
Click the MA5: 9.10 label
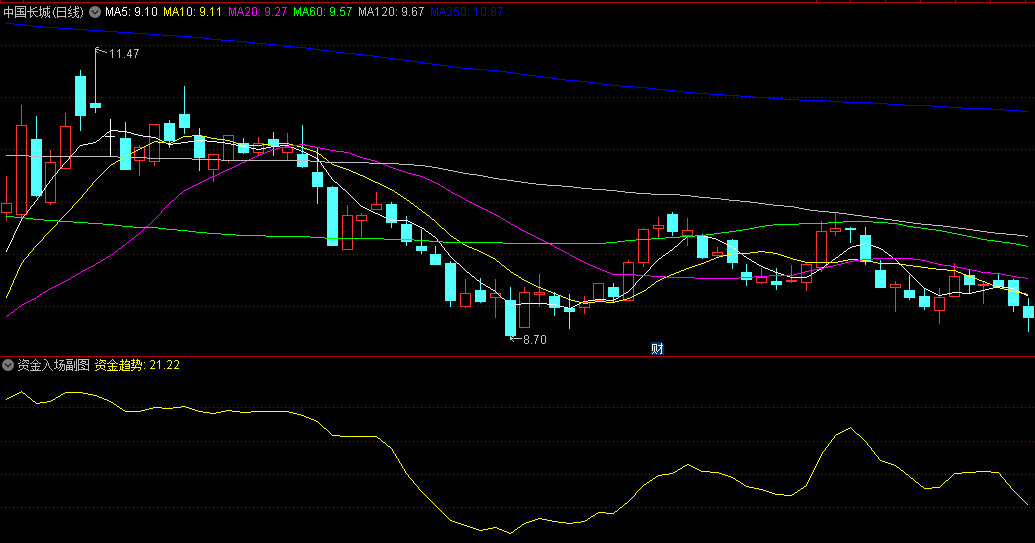[131, 12]
